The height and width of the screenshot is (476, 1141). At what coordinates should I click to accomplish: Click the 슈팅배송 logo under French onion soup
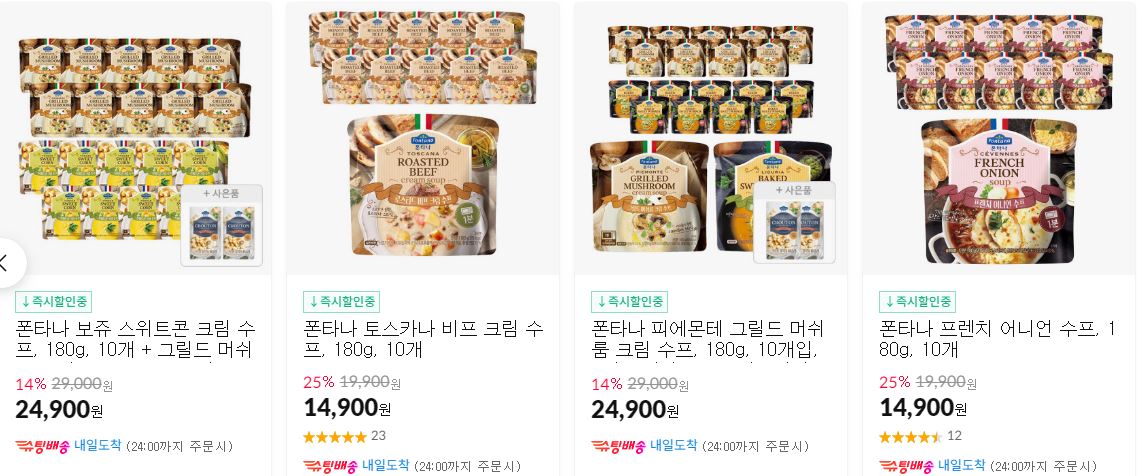(906, 466)
